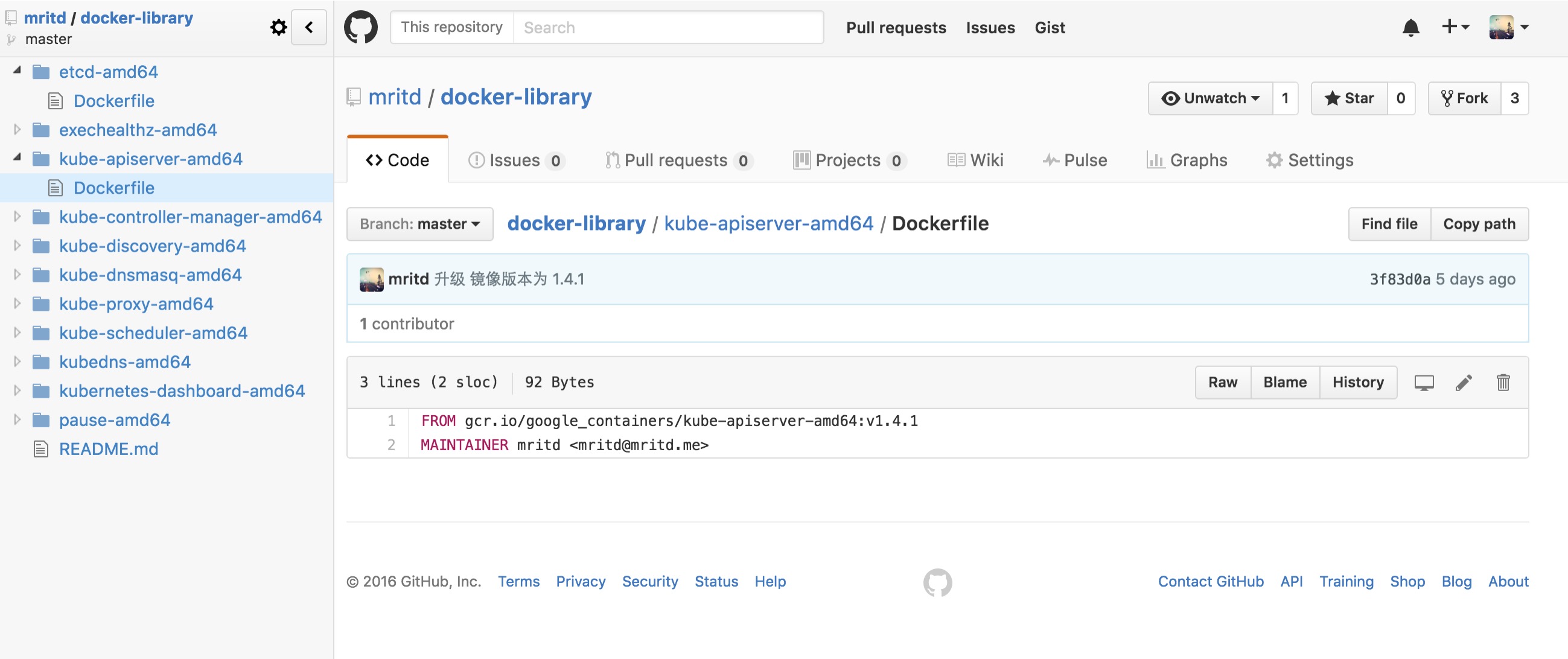Click the pause-amd64 folder icon
The image size is (1568, 659).
pos(41,421)
